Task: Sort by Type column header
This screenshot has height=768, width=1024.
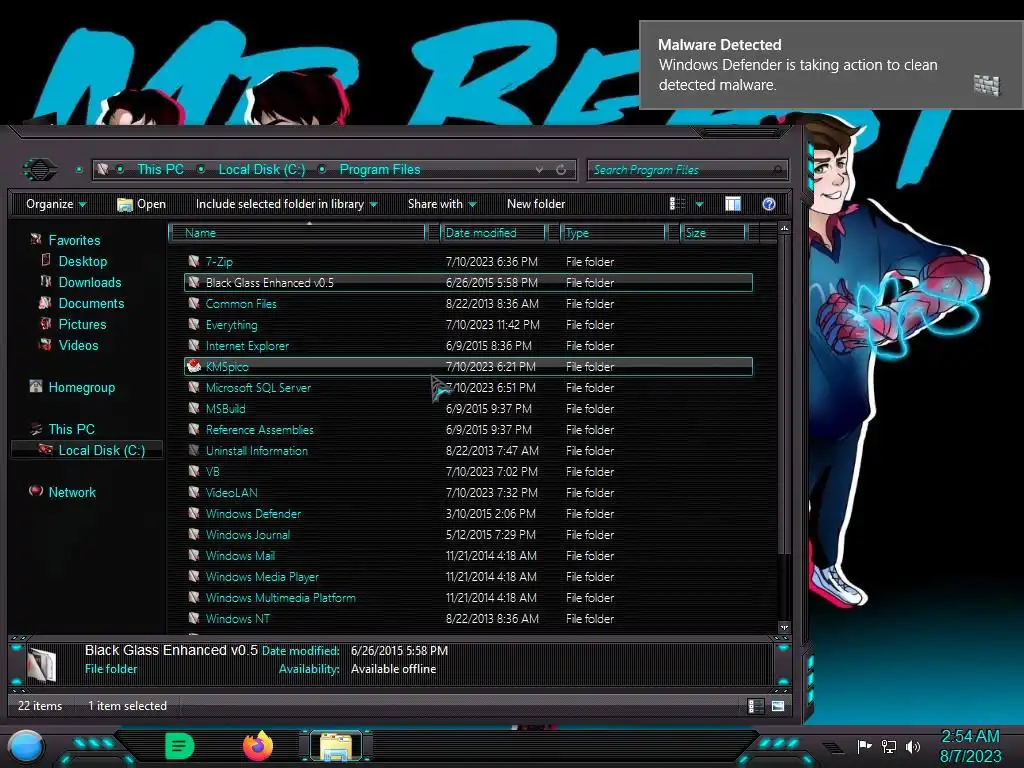Action: [x=613, y=233]
